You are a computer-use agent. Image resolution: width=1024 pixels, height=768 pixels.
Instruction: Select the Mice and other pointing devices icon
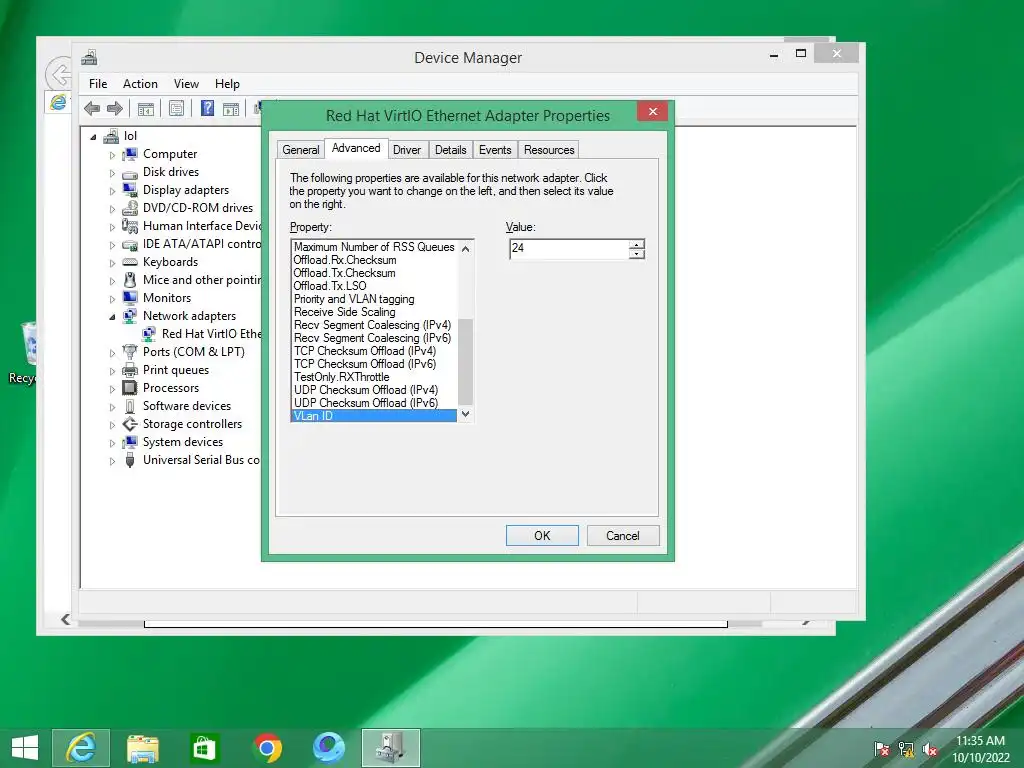131,280
